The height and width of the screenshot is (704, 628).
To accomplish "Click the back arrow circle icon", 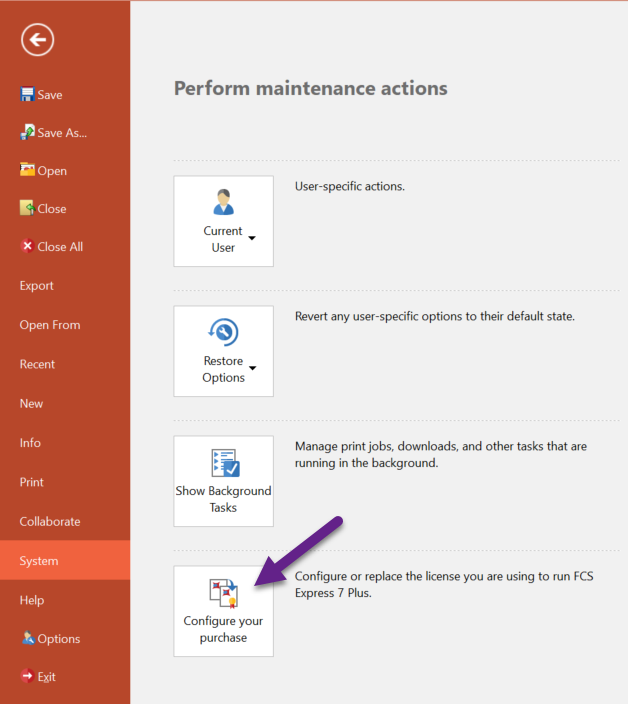I will (38, 40).
